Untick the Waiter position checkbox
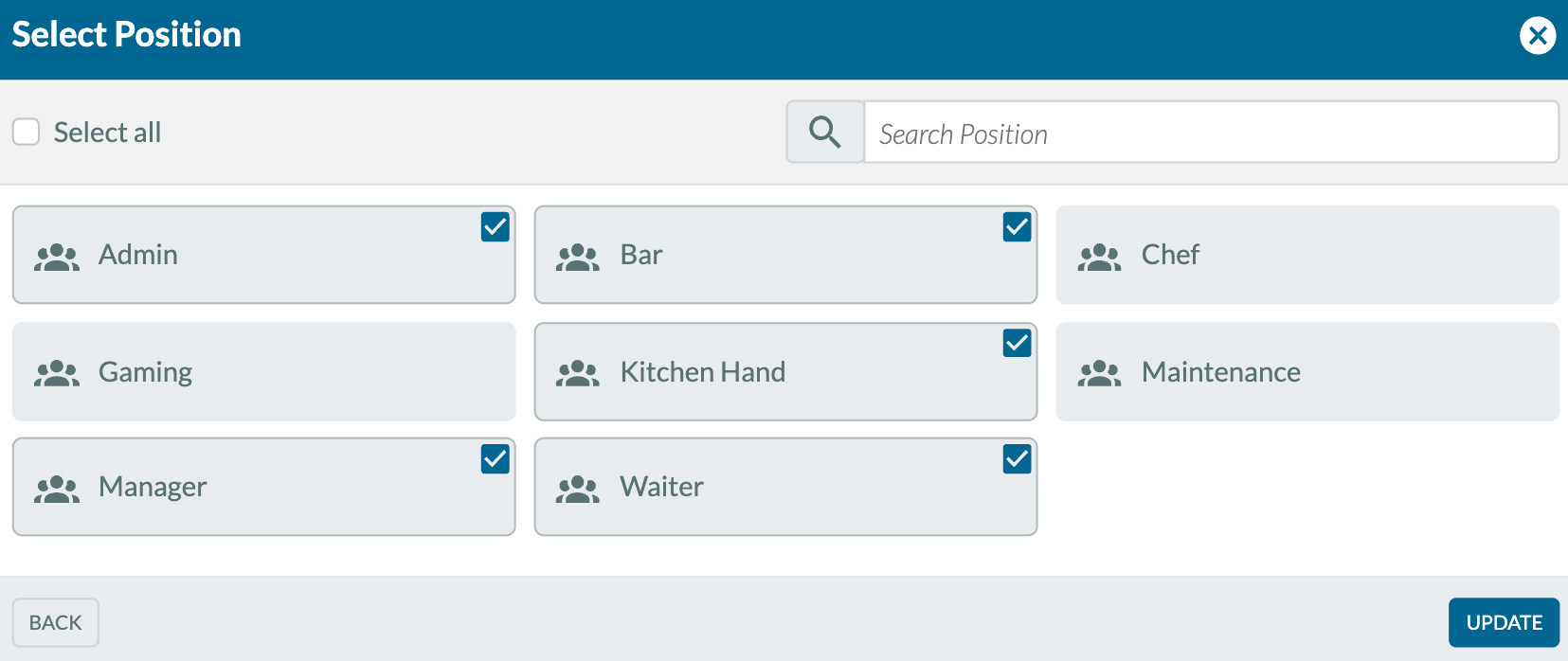The width and height of the screenshot is (1568, 661). tap(1017, 458)
